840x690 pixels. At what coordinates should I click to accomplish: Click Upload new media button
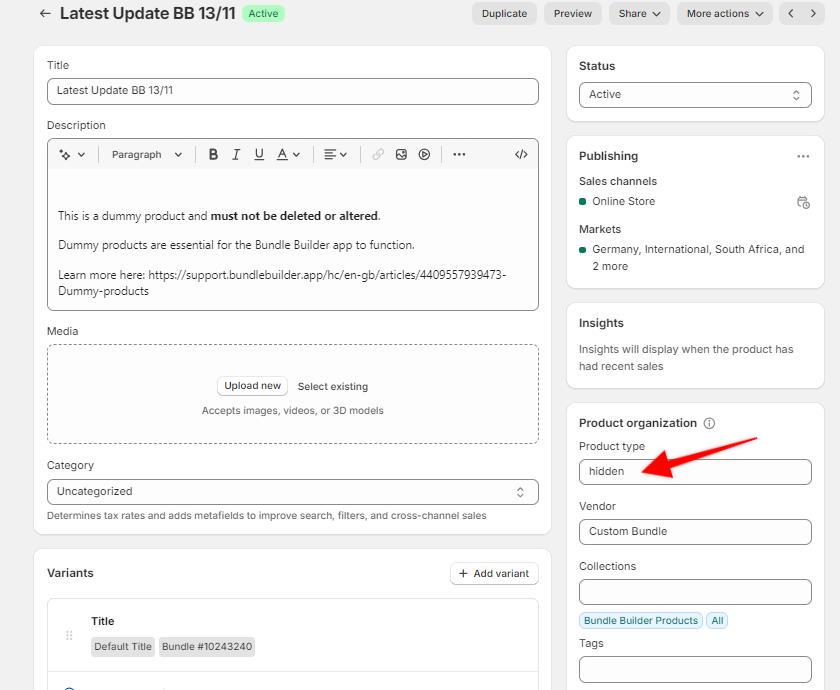[252, 386]
